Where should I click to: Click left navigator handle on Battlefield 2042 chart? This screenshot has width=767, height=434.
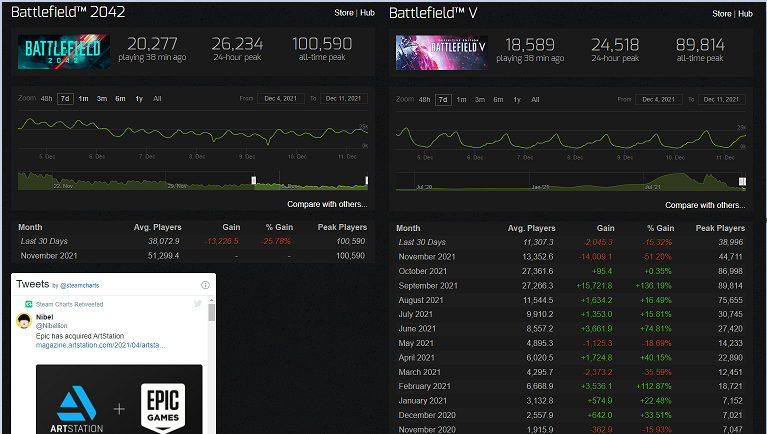point(254,180)
